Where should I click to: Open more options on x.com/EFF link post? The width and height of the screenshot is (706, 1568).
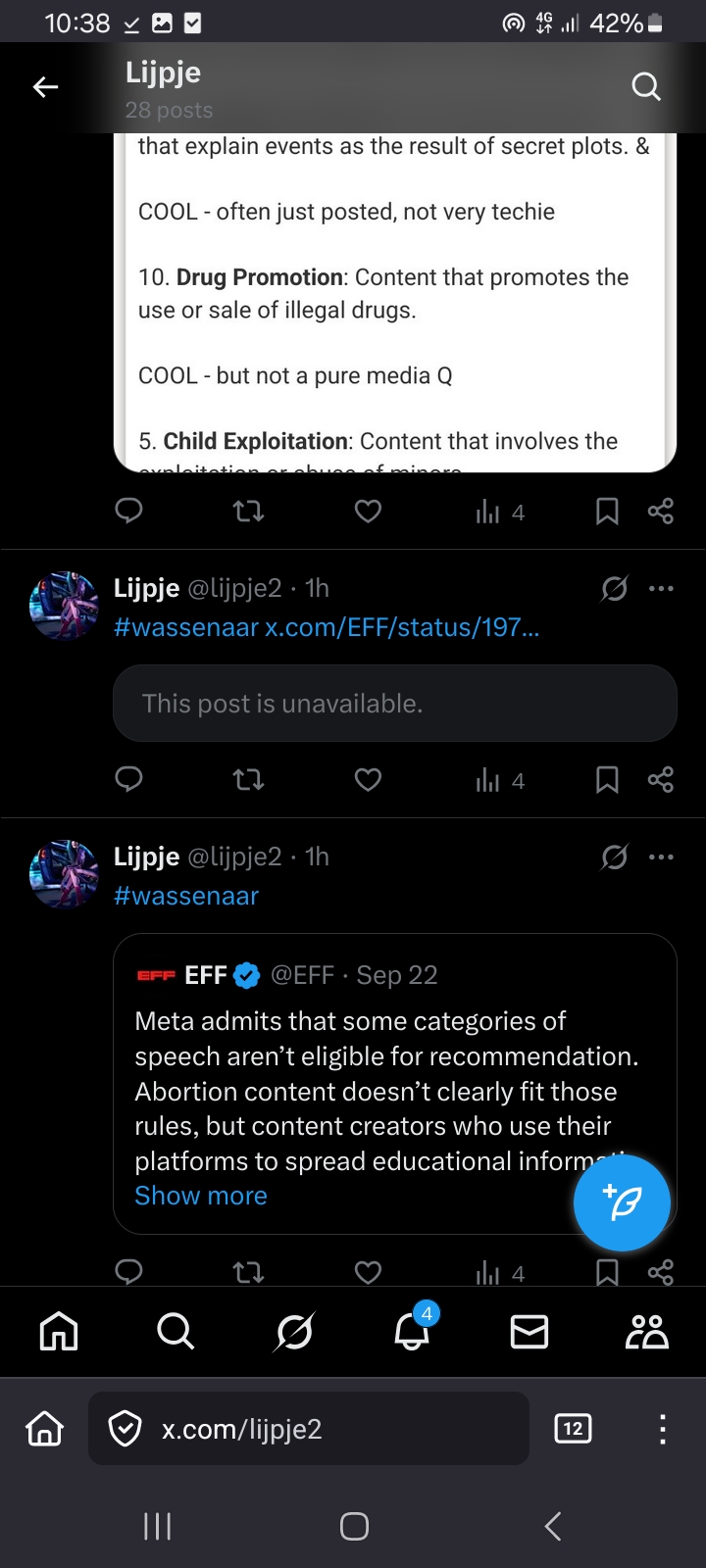[661, 589]
